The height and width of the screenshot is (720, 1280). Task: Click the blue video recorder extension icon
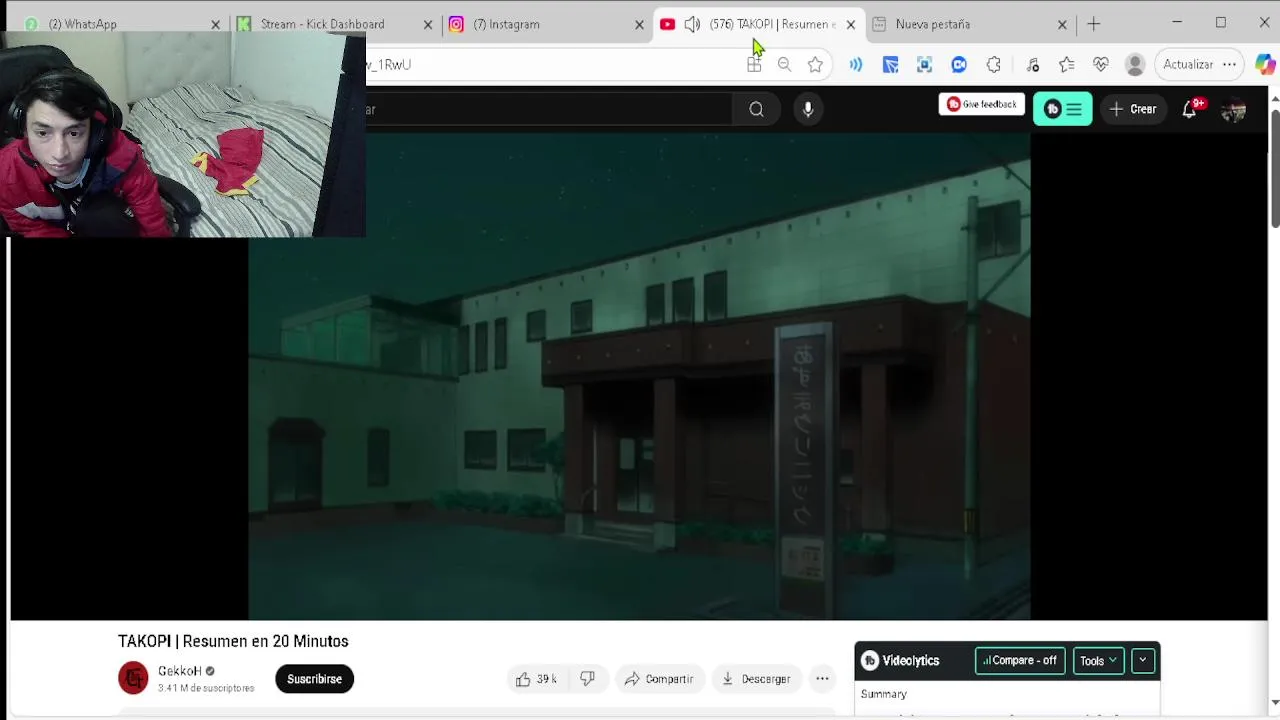pos(959,64)
